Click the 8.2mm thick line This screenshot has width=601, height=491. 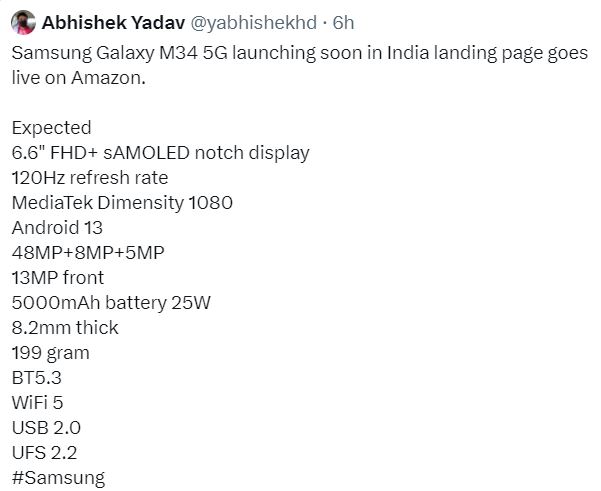[x=65, y=327]
